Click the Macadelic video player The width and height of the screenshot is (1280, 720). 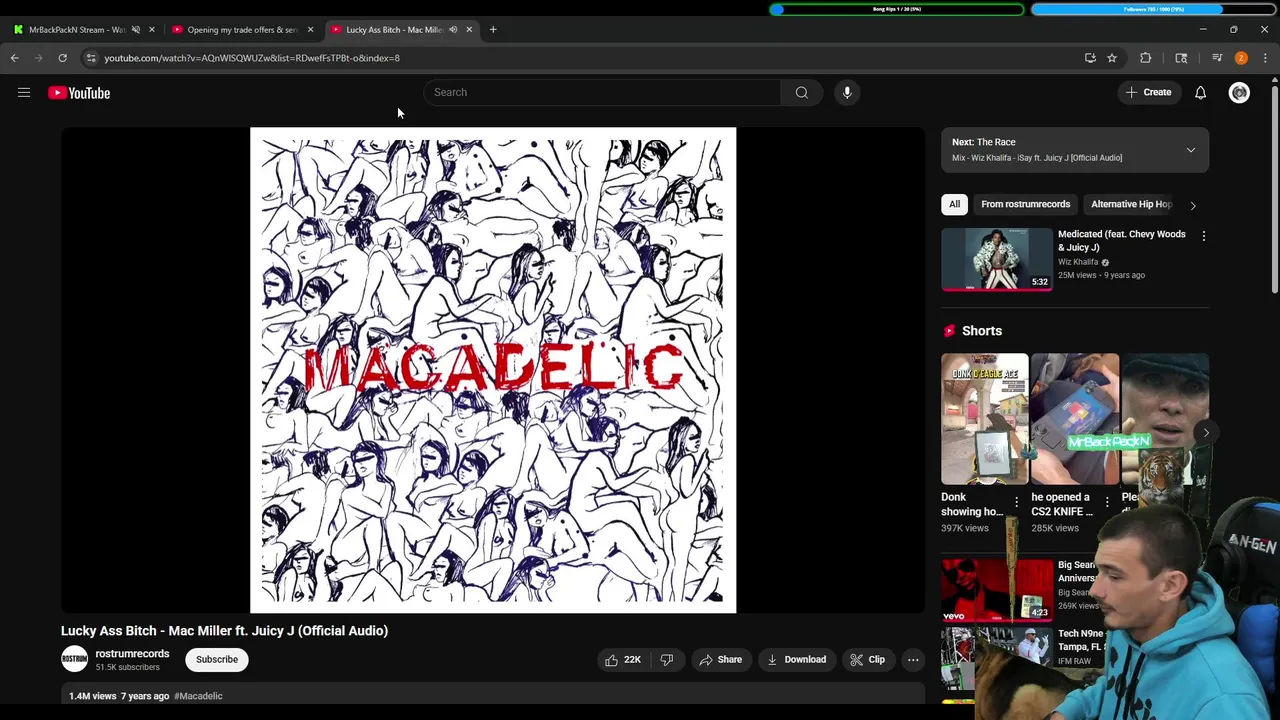(493, 370)
